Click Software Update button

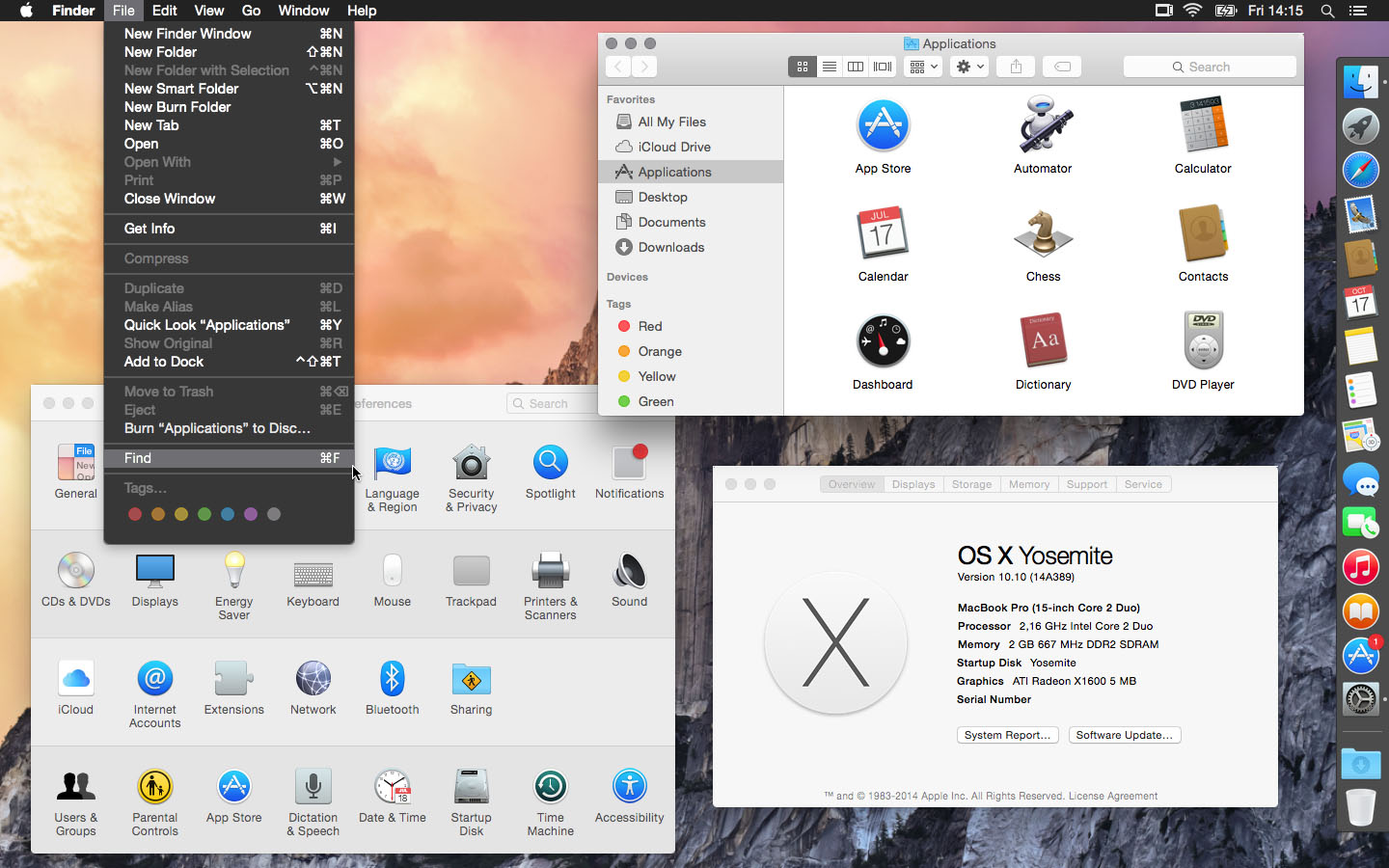(x=1125, y=735)
